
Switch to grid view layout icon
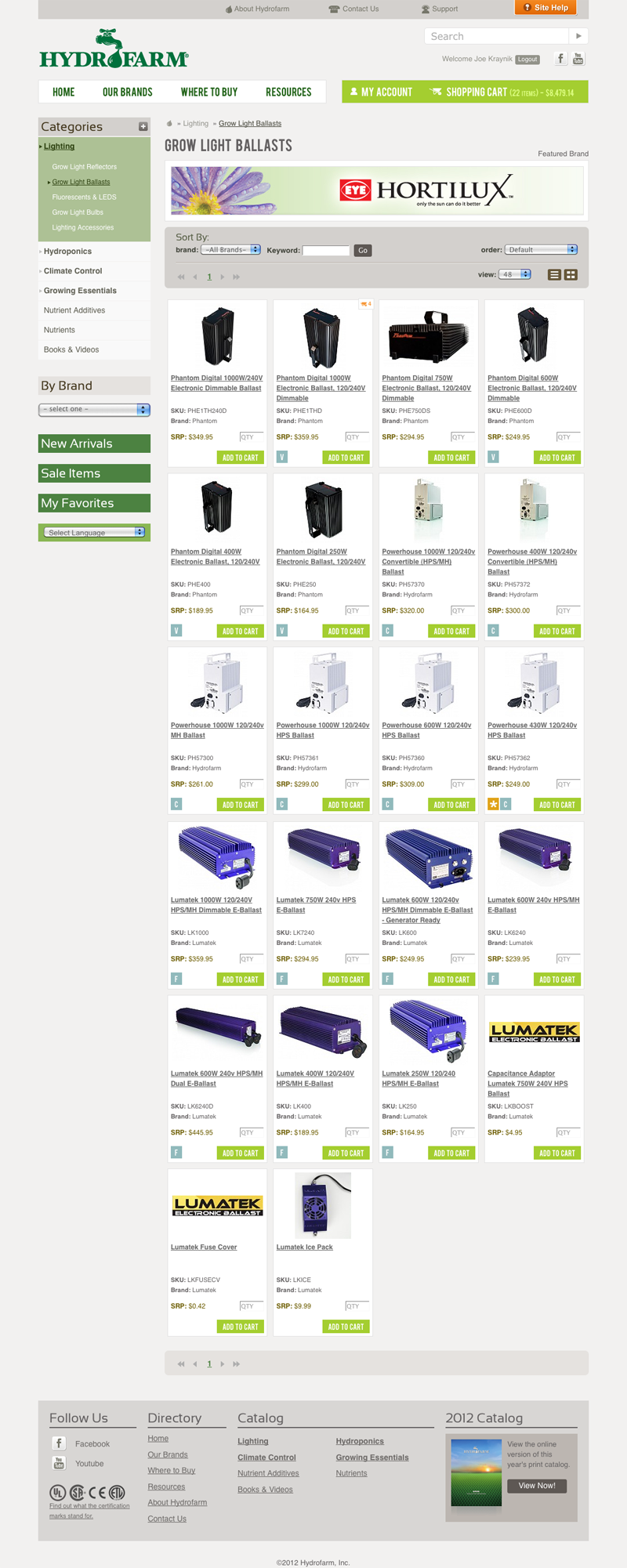click(571, 274)
